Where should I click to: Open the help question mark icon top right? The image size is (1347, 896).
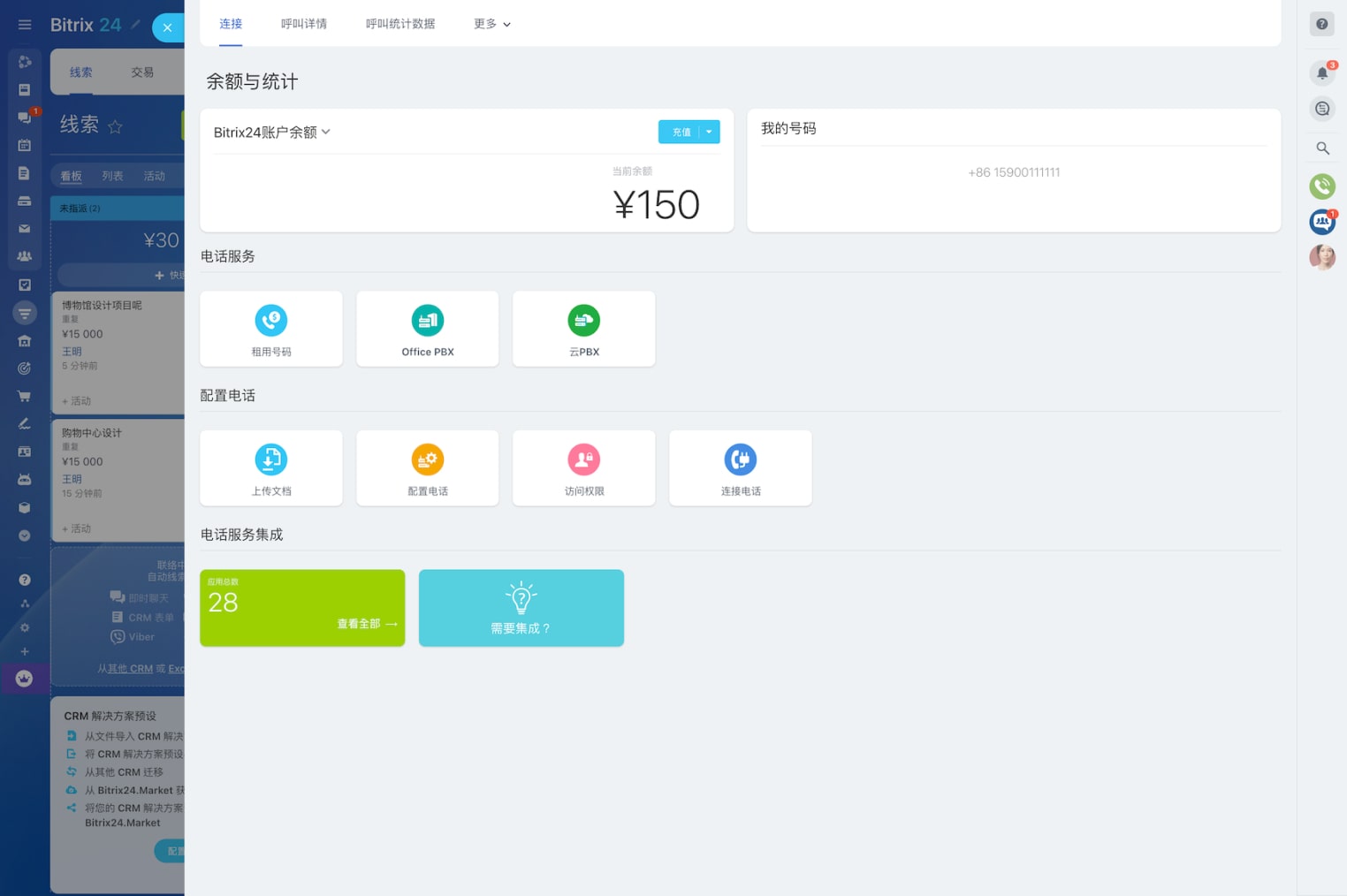[1322, 24]
